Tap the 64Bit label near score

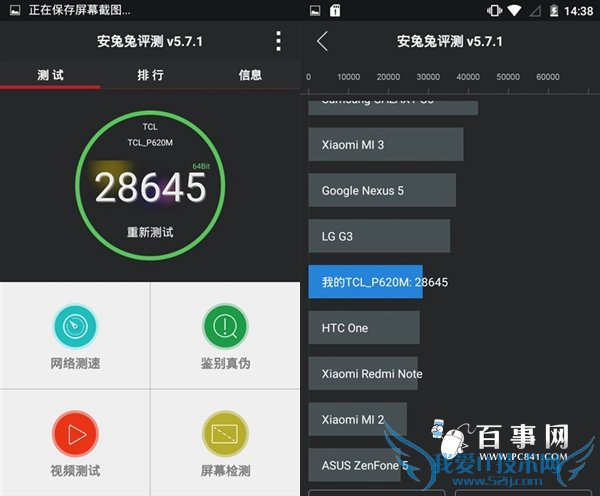pyautogui.click(x=201, y=166)
